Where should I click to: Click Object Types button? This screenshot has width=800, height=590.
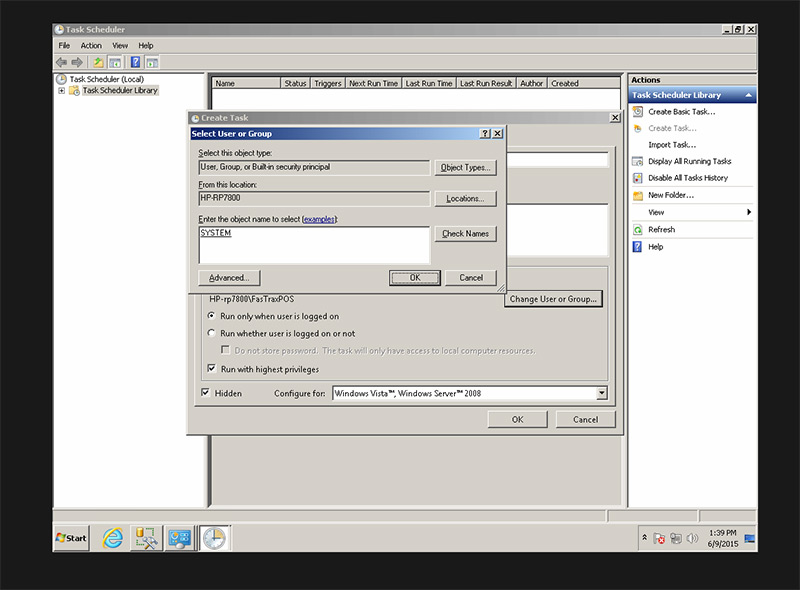tap(465, 167)
